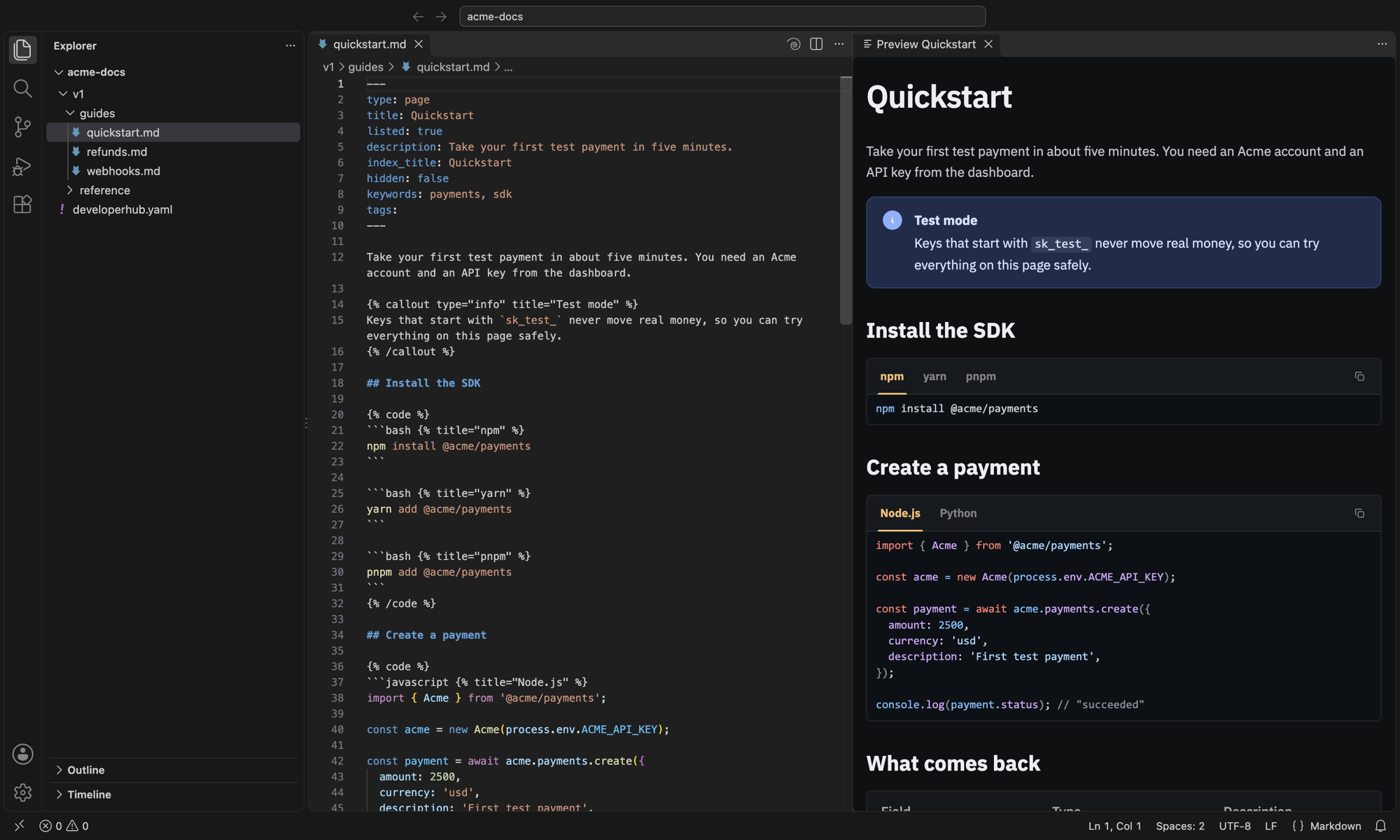Split the editor with the split icon
The width and height of the screenshot is (1400, 840).
click(816, 44)
